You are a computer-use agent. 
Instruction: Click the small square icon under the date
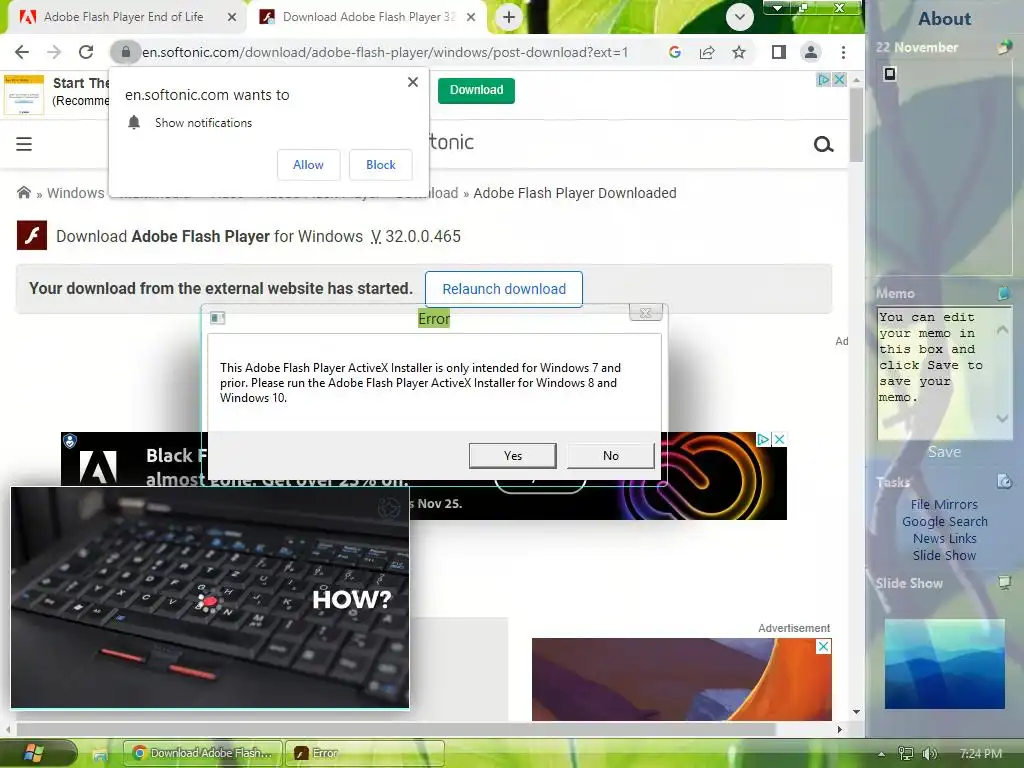click(889, 74)
